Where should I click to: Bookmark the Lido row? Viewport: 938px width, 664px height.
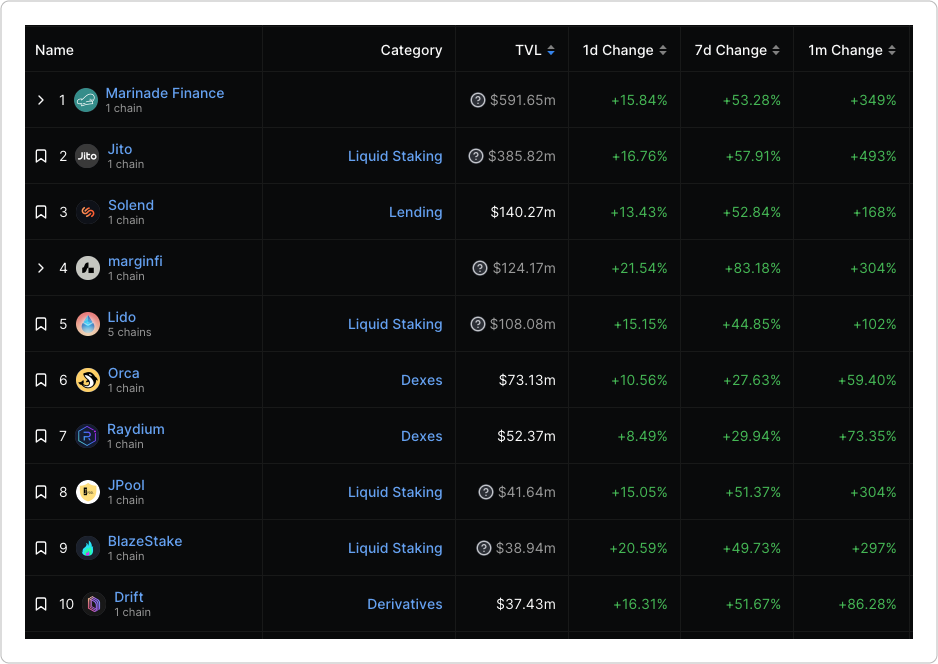41,324
